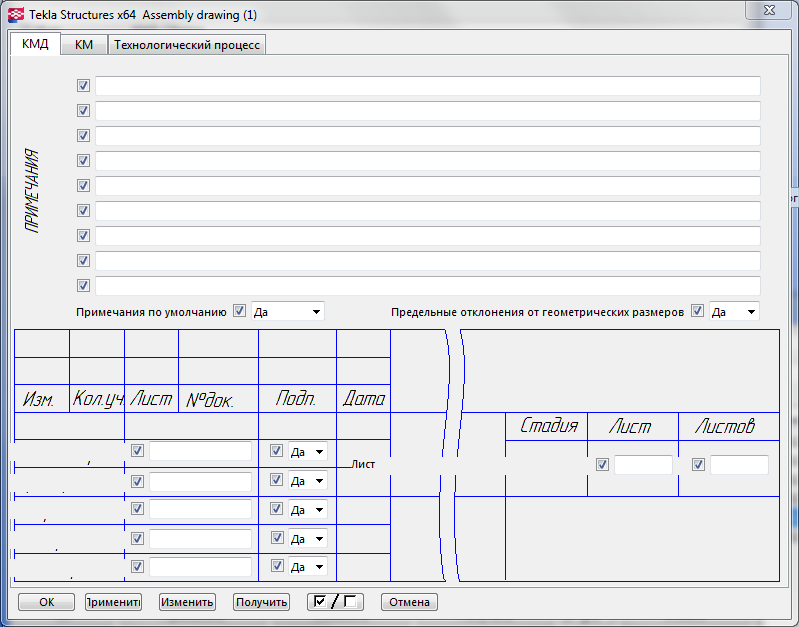The width and height of the screenshot is (799, 627).
Task: Expand the Предельные отклонения Да dropdown
Action: click(x=734, y=311)
